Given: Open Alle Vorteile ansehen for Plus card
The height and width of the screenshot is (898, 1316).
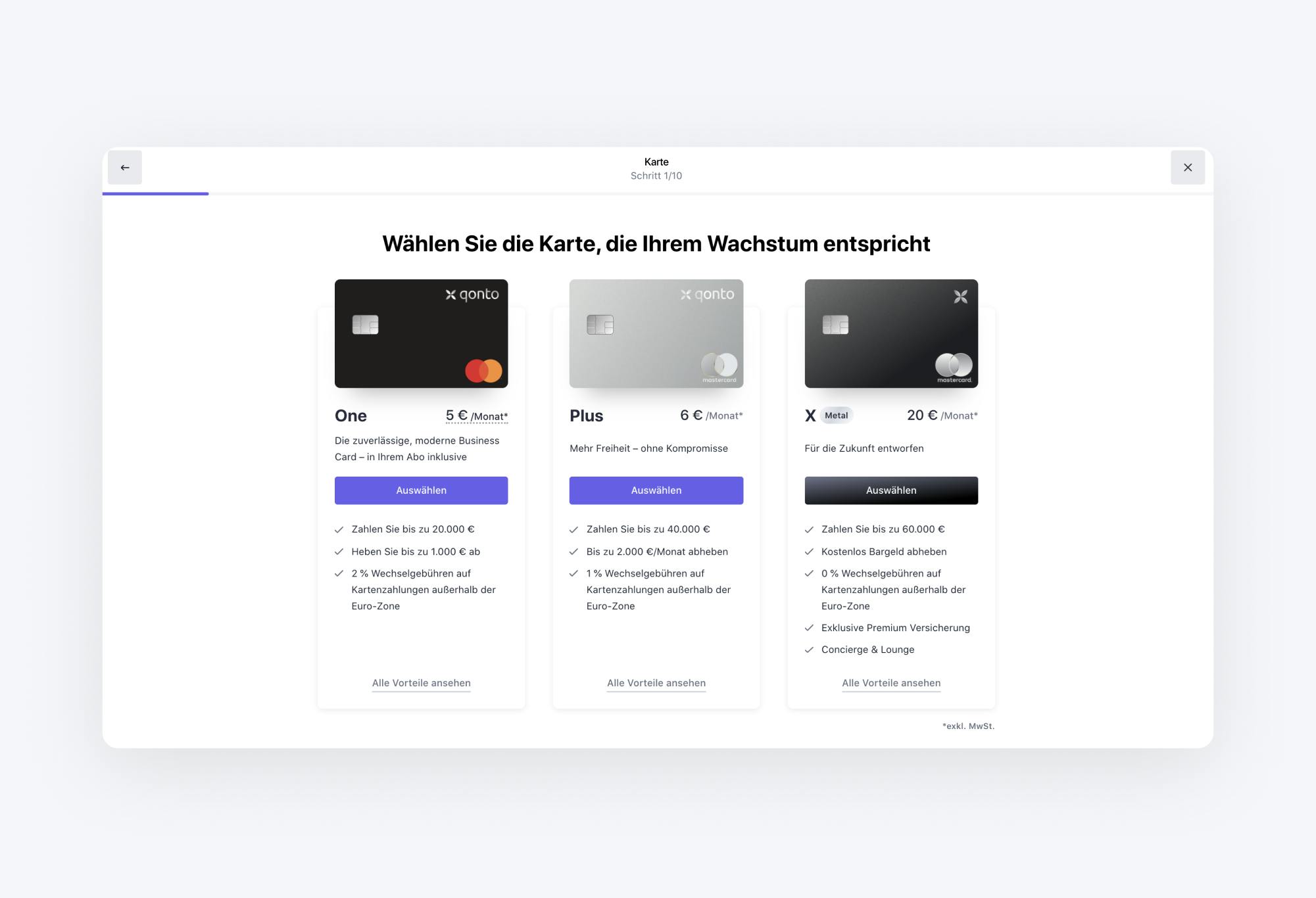Looking at the screenshot, I should pos(656,683).
